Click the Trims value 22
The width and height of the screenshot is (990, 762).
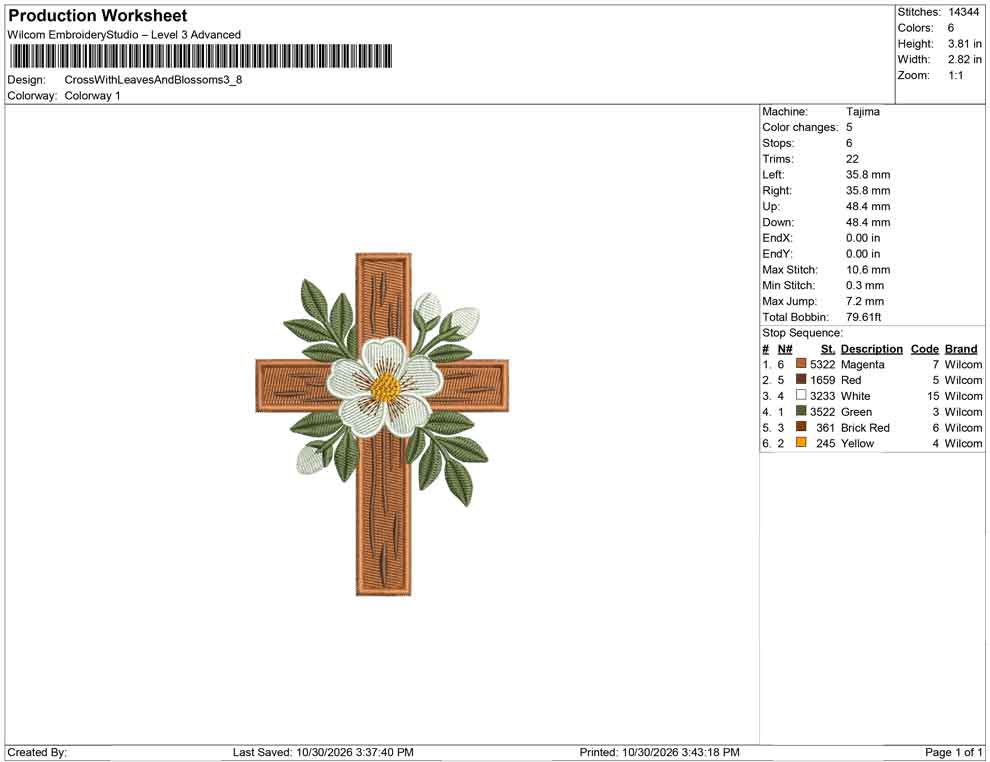click(x=852, y=159)
